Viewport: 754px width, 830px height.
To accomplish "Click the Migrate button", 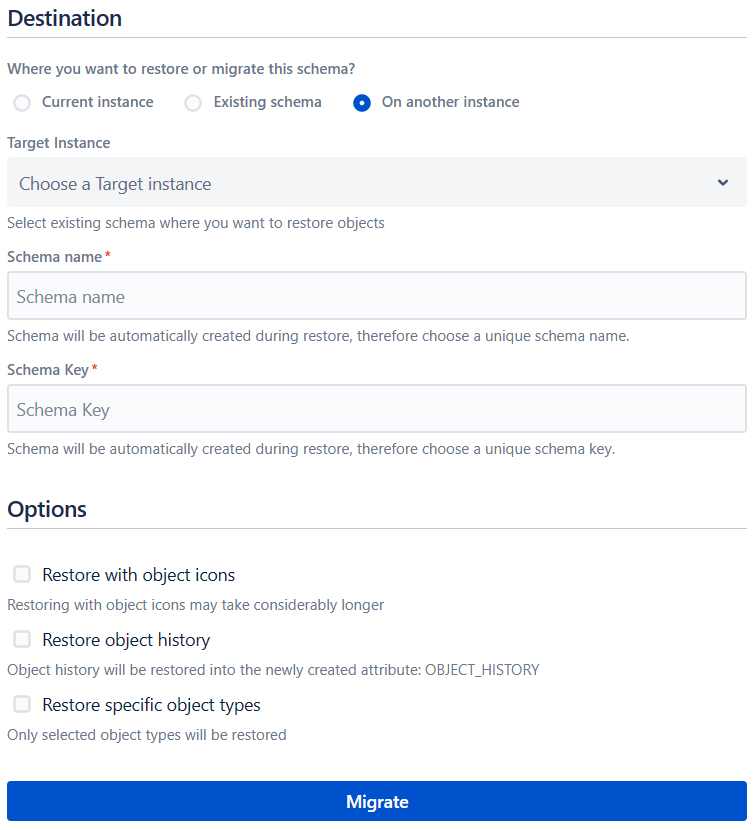I will point(376,801).
